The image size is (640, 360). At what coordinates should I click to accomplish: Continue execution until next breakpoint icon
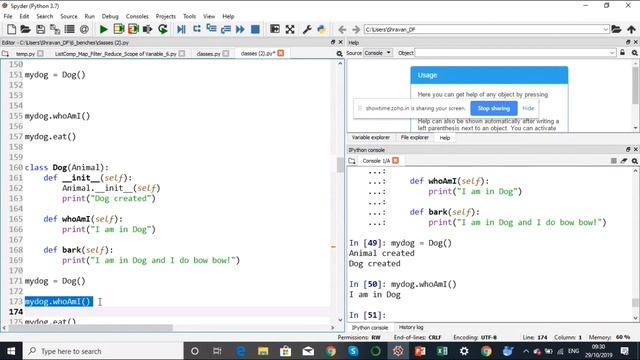click(240, 29)
